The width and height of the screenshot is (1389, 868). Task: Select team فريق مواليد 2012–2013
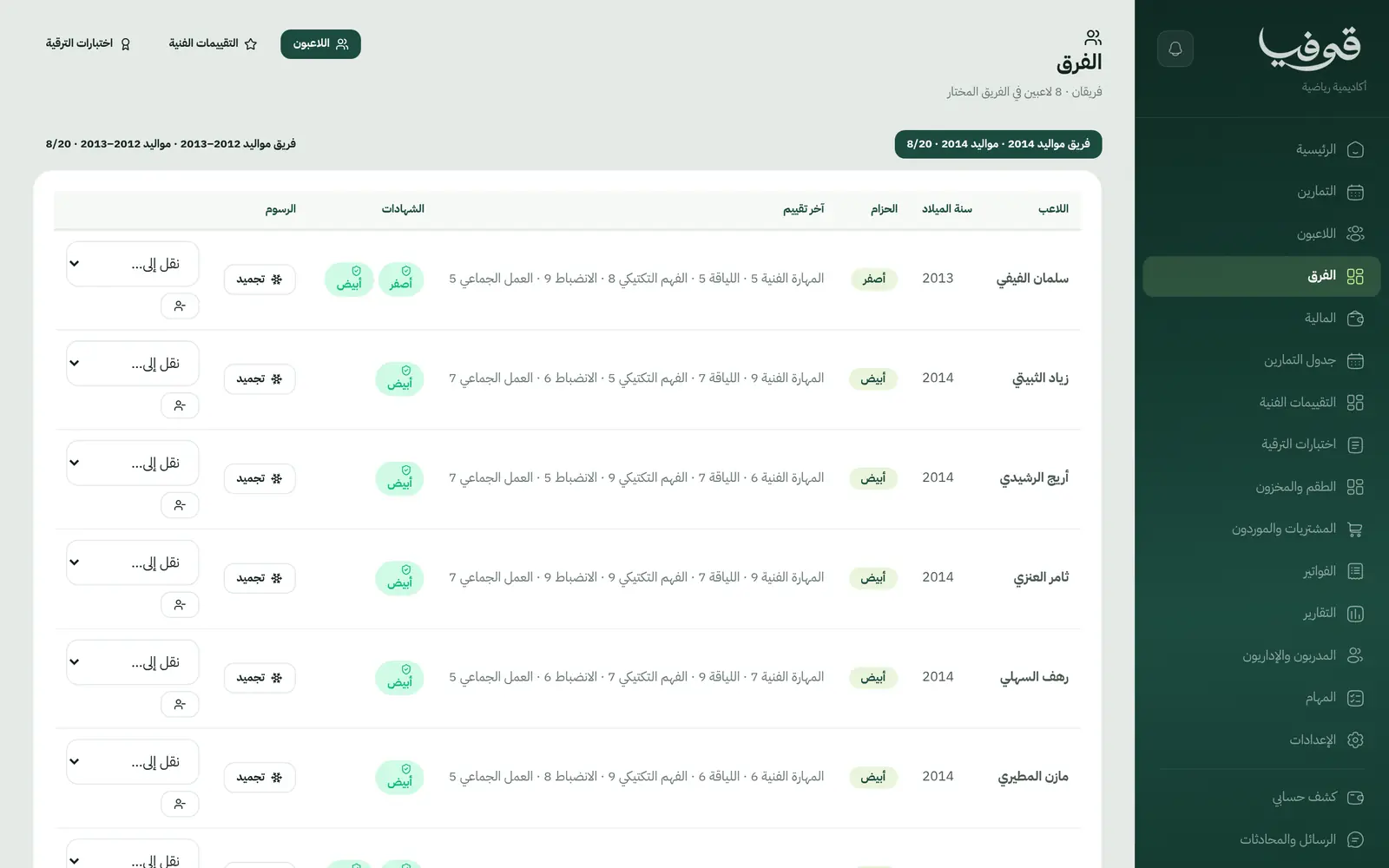pyautogui.click(x=171, y=144)
